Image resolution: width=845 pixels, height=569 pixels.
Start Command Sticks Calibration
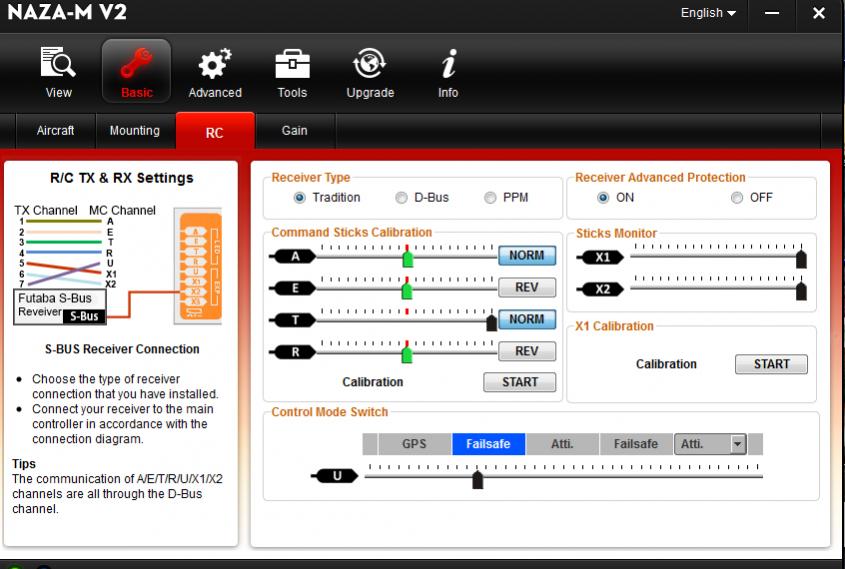(519, 382)
